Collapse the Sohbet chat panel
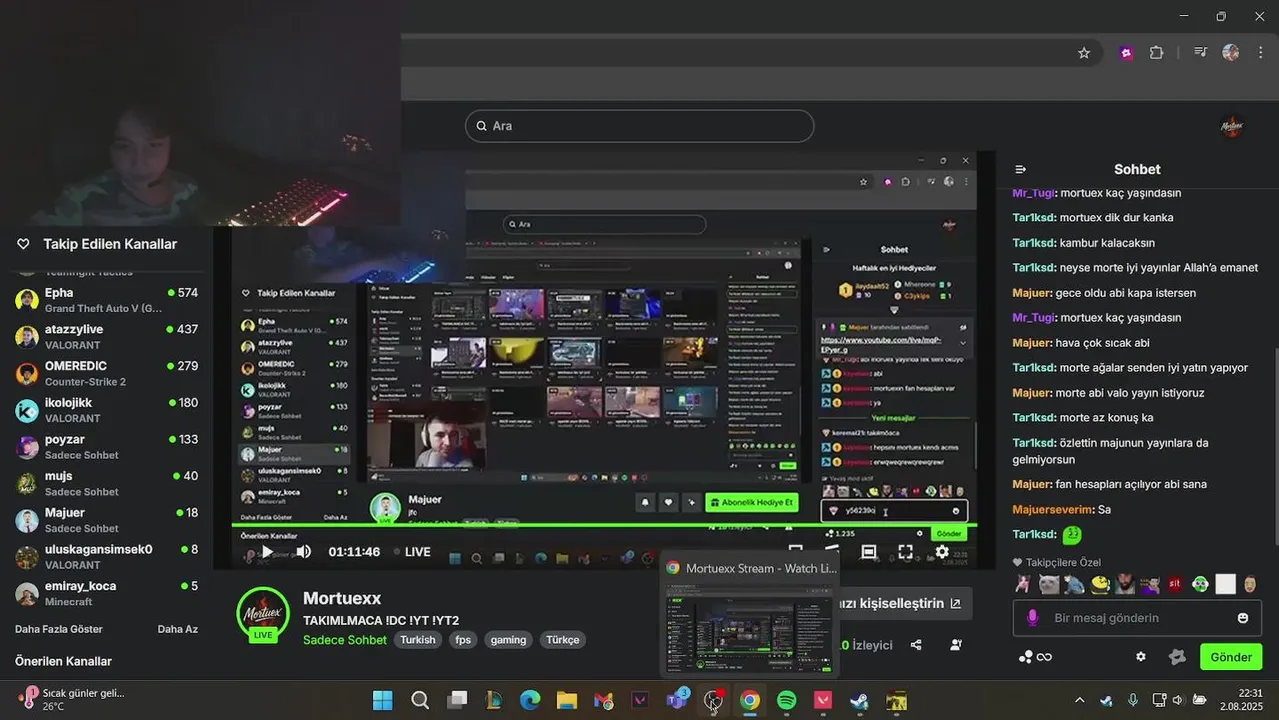 pyautogui.click(x=1020, y=169)
